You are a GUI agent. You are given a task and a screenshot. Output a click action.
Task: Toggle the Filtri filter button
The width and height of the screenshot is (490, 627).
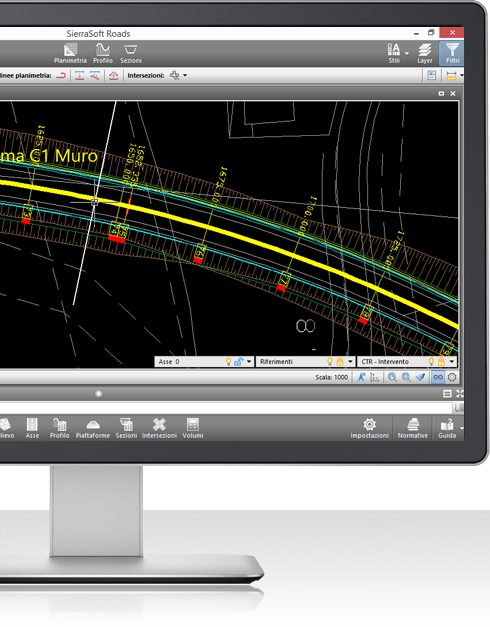[x=452, y=54]
